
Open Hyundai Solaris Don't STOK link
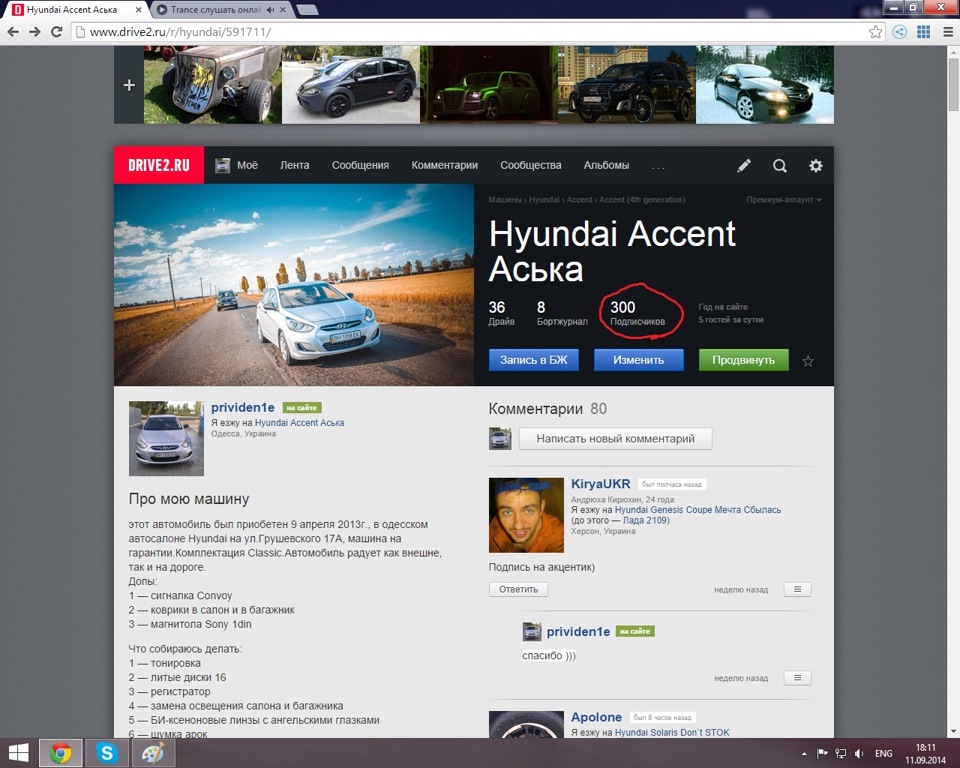coord(672,732)
